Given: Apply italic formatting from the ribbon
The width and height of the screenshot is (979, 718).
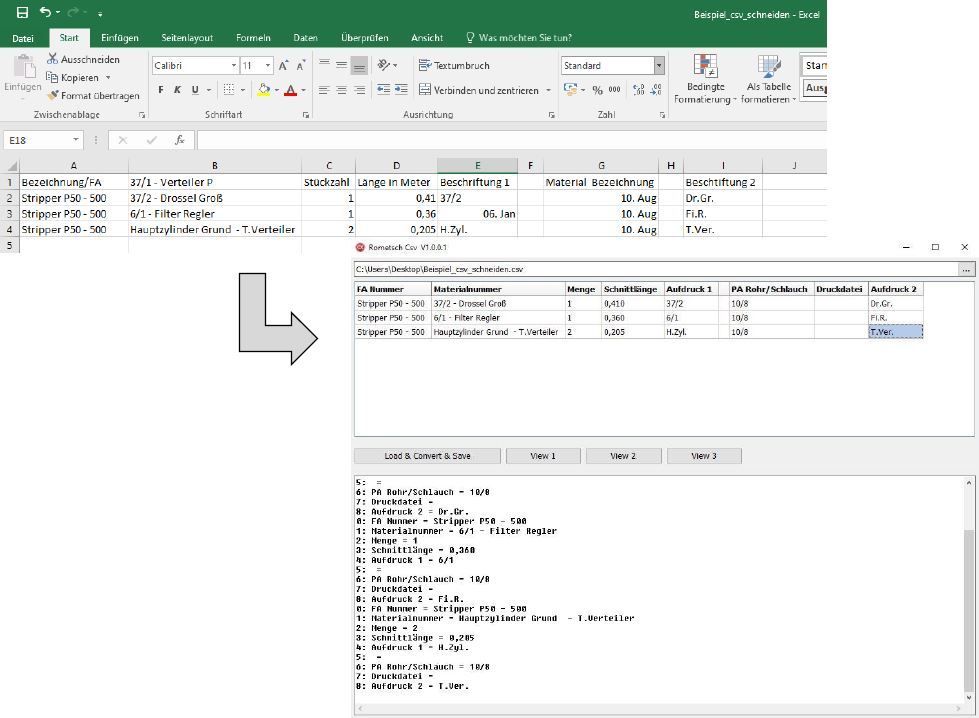Looking at the screenshot, I should pyautogui.click(x=177, y=90).
